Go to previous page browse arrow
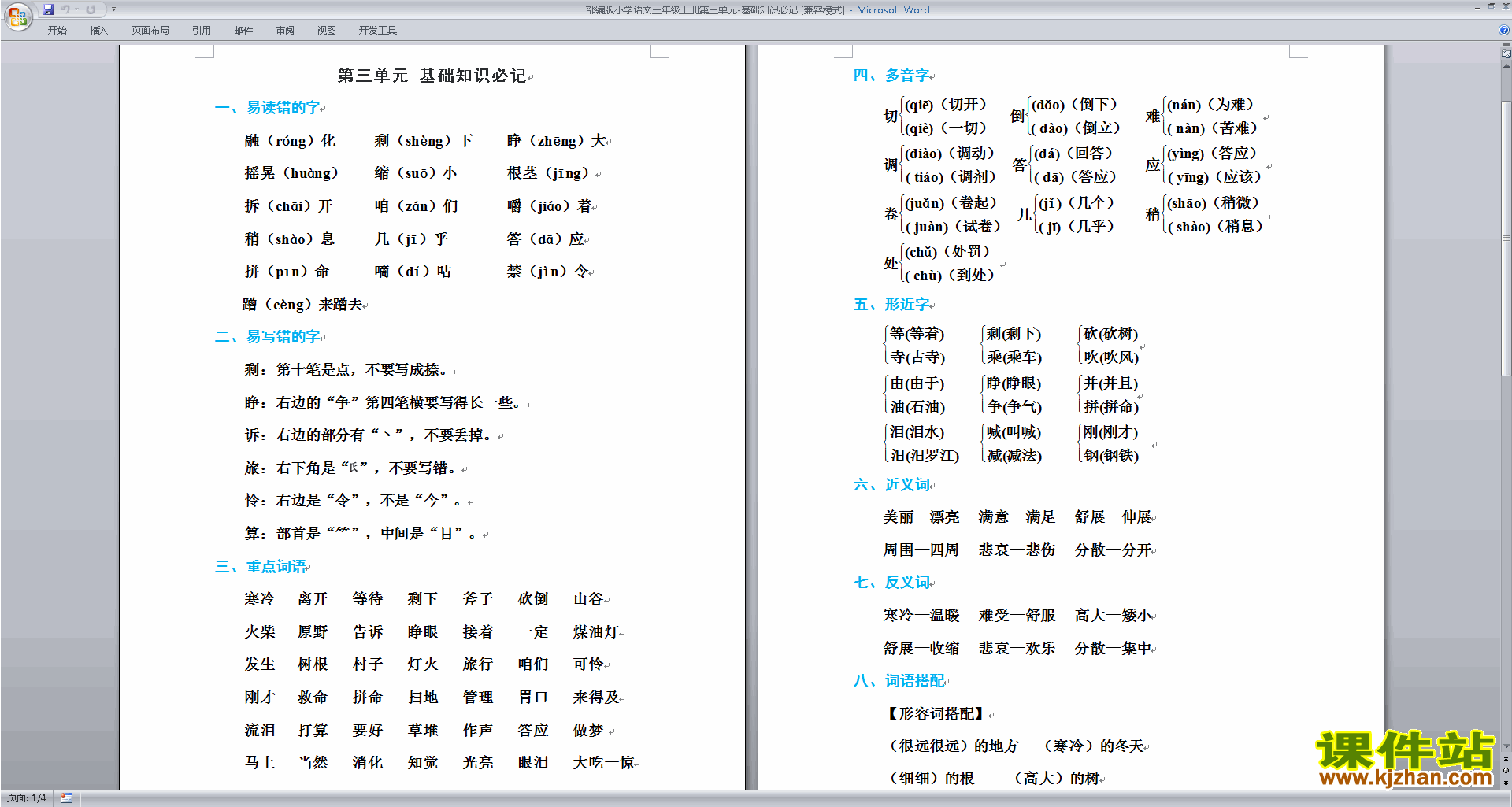 coord(1506,758)
